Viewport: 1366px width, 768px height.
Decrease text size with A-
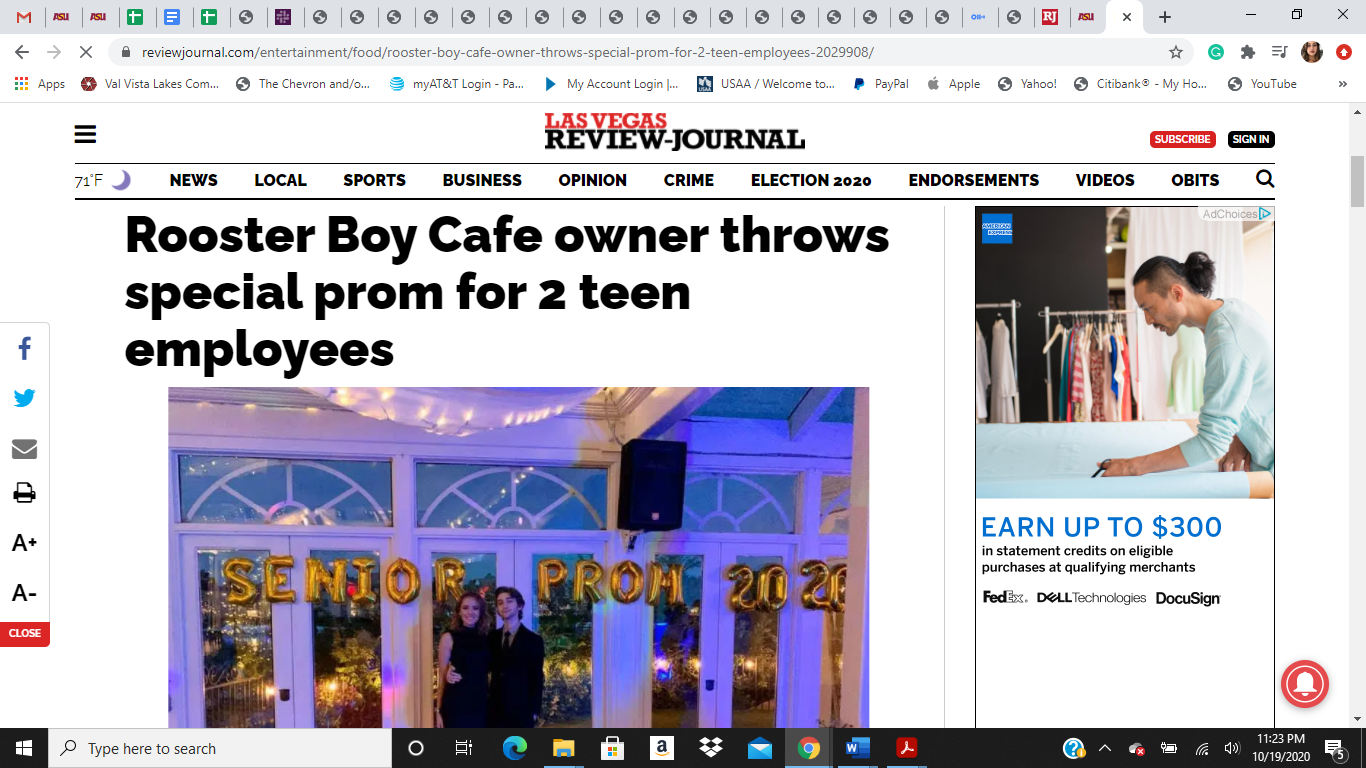tap(24, 594)
